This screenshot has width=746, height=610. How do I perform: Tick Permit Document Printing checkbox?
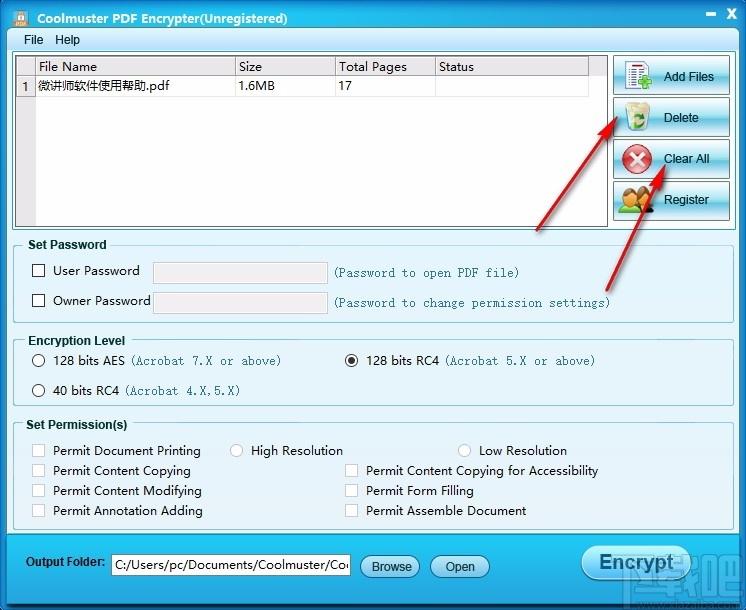tap(39, 451)
